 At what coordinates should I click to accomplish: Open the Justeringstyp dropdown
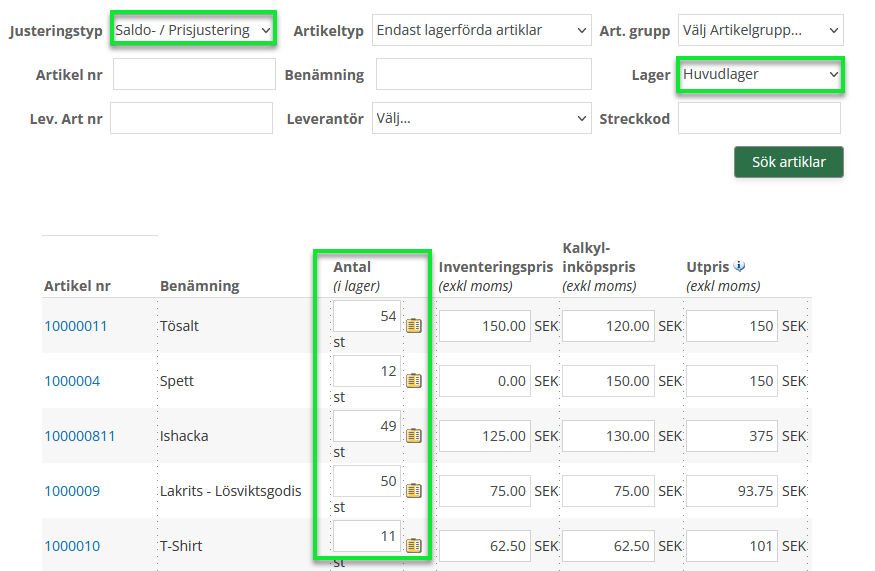point(193,30)
